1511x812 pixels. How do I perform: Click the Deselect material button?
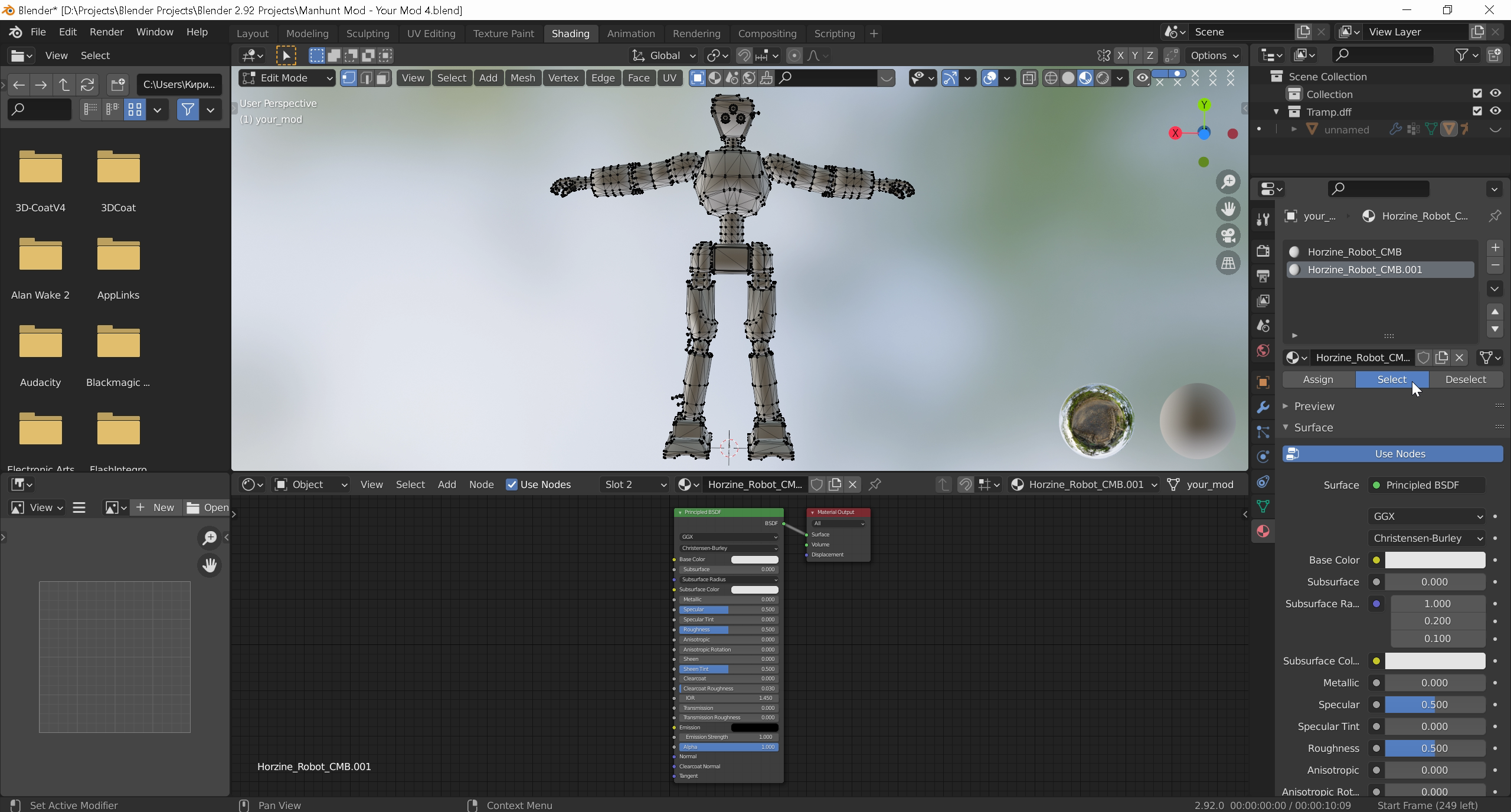click(1466, 379)
